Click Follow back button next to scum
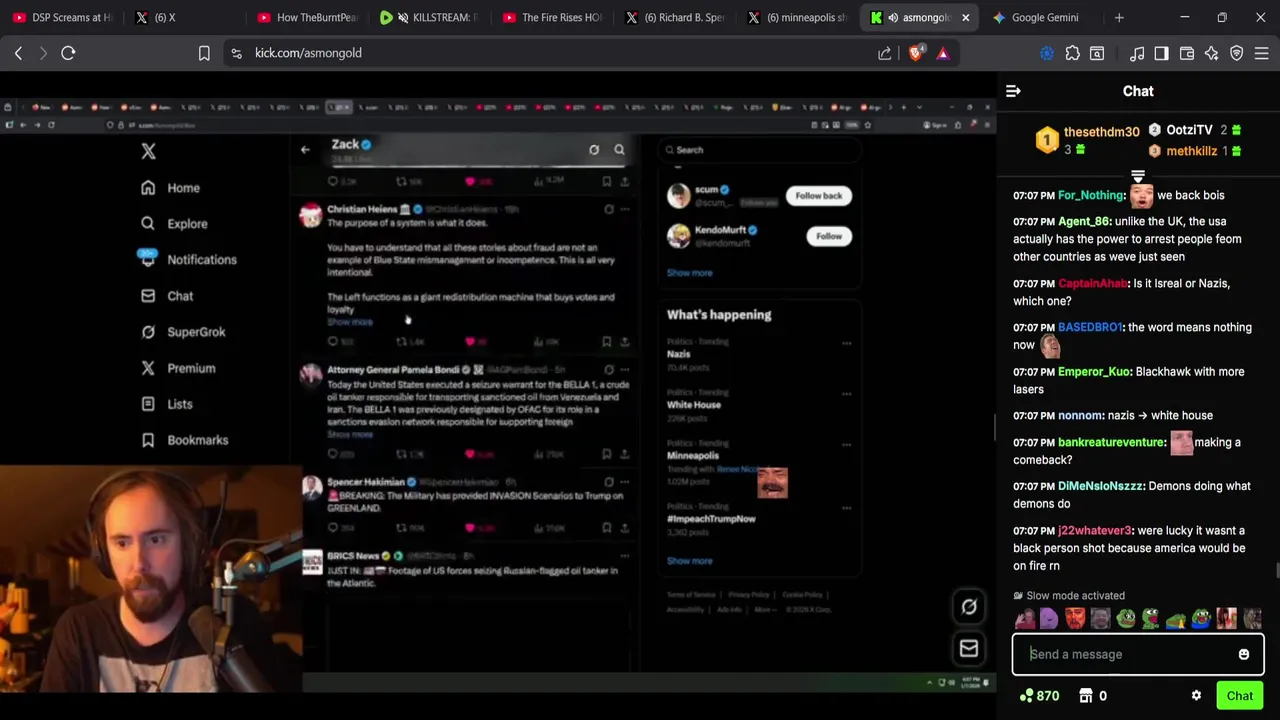 (x=818, y=196)
